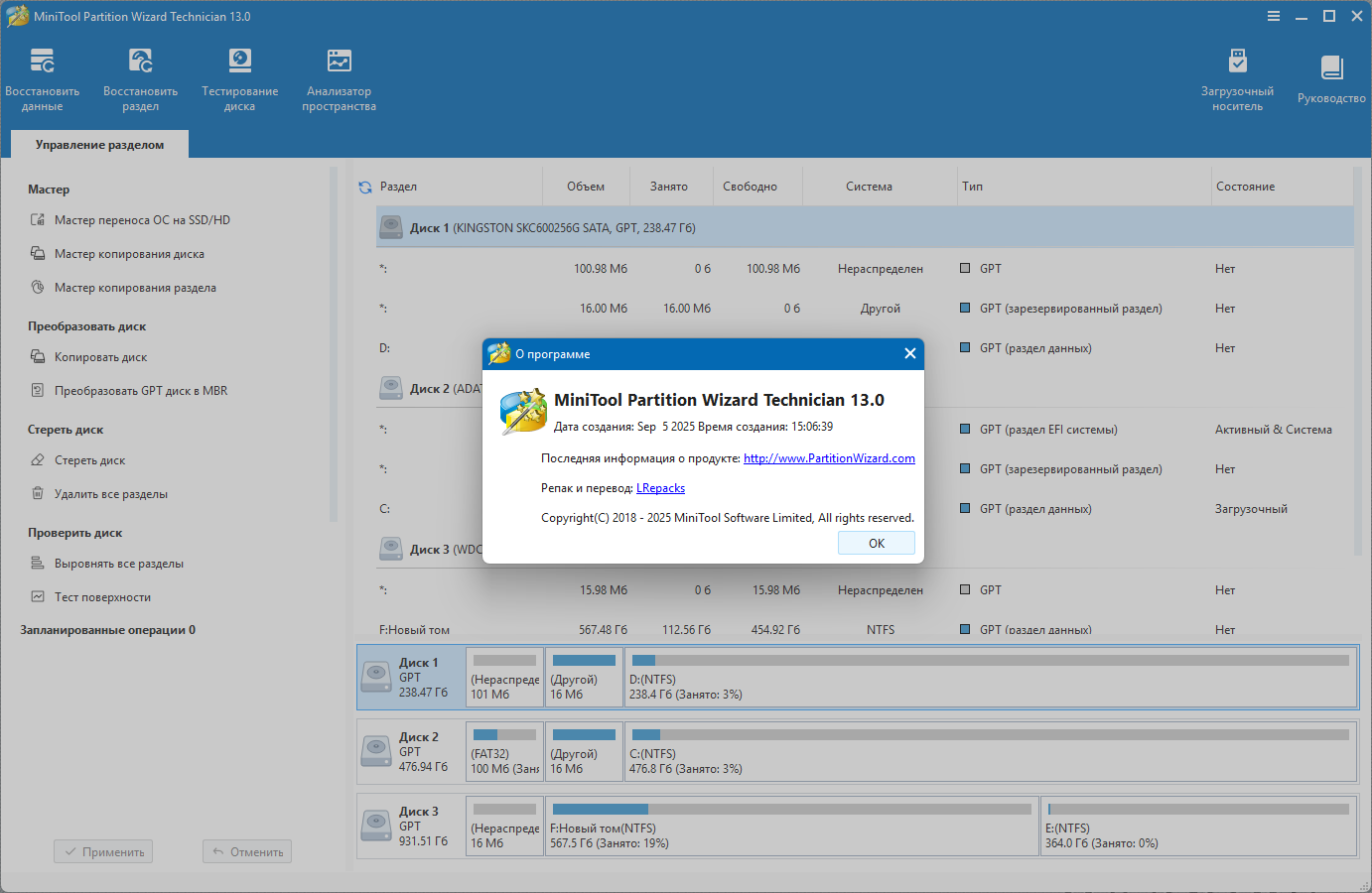
Task: Select Диск 1 KINGSTON row in list
Action: pos(865,227)
